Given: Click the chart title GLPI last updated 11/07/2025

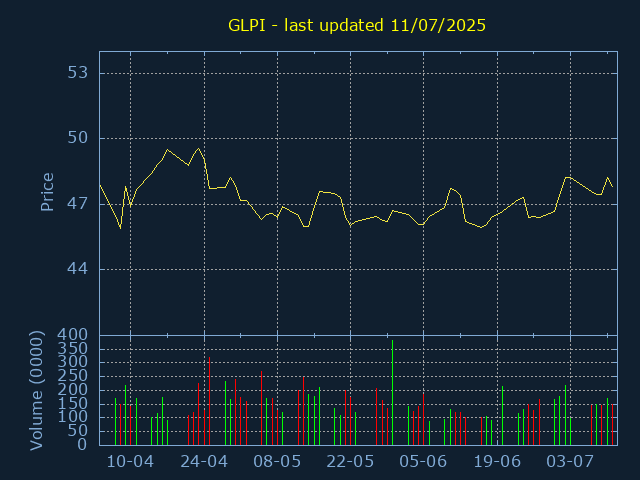Looking at the screenshot, I should (x=357, y=25).
